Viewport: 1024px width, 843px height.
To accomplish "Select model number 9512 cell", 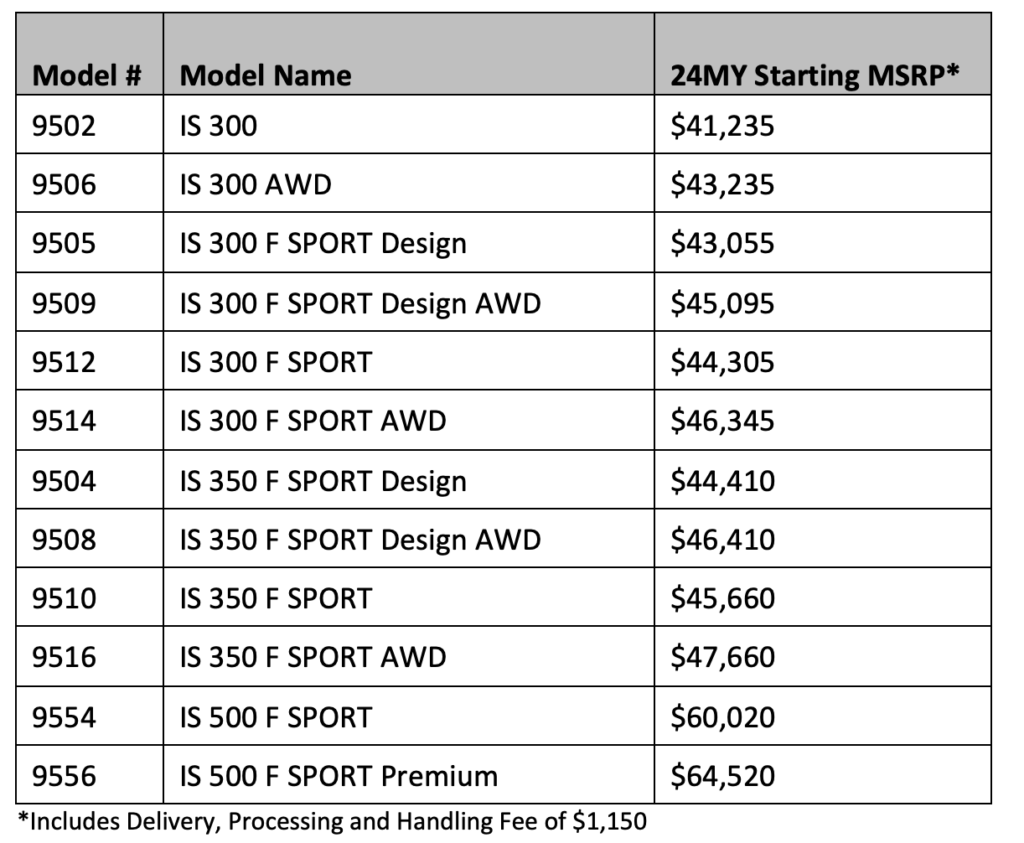I will coord(64,362).
